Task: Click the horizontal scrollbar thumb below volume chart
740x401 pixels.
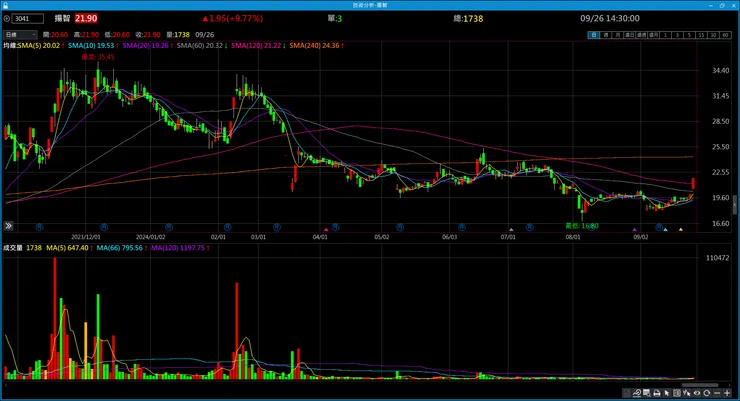Action: coord(700,385)
